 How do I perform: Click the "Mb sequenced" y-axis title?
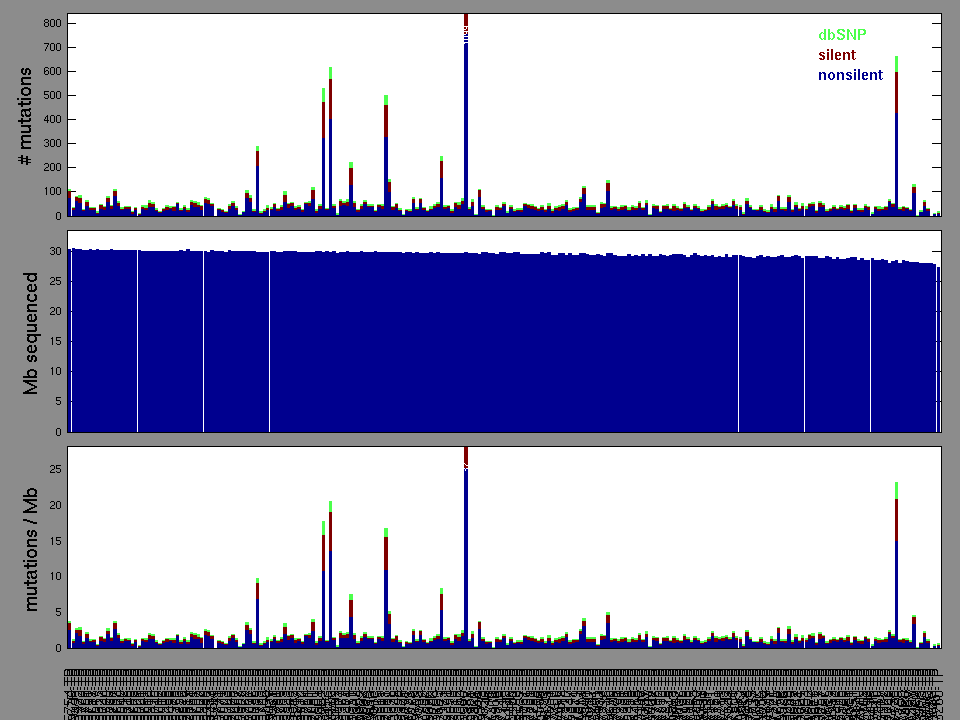[31, 333]
